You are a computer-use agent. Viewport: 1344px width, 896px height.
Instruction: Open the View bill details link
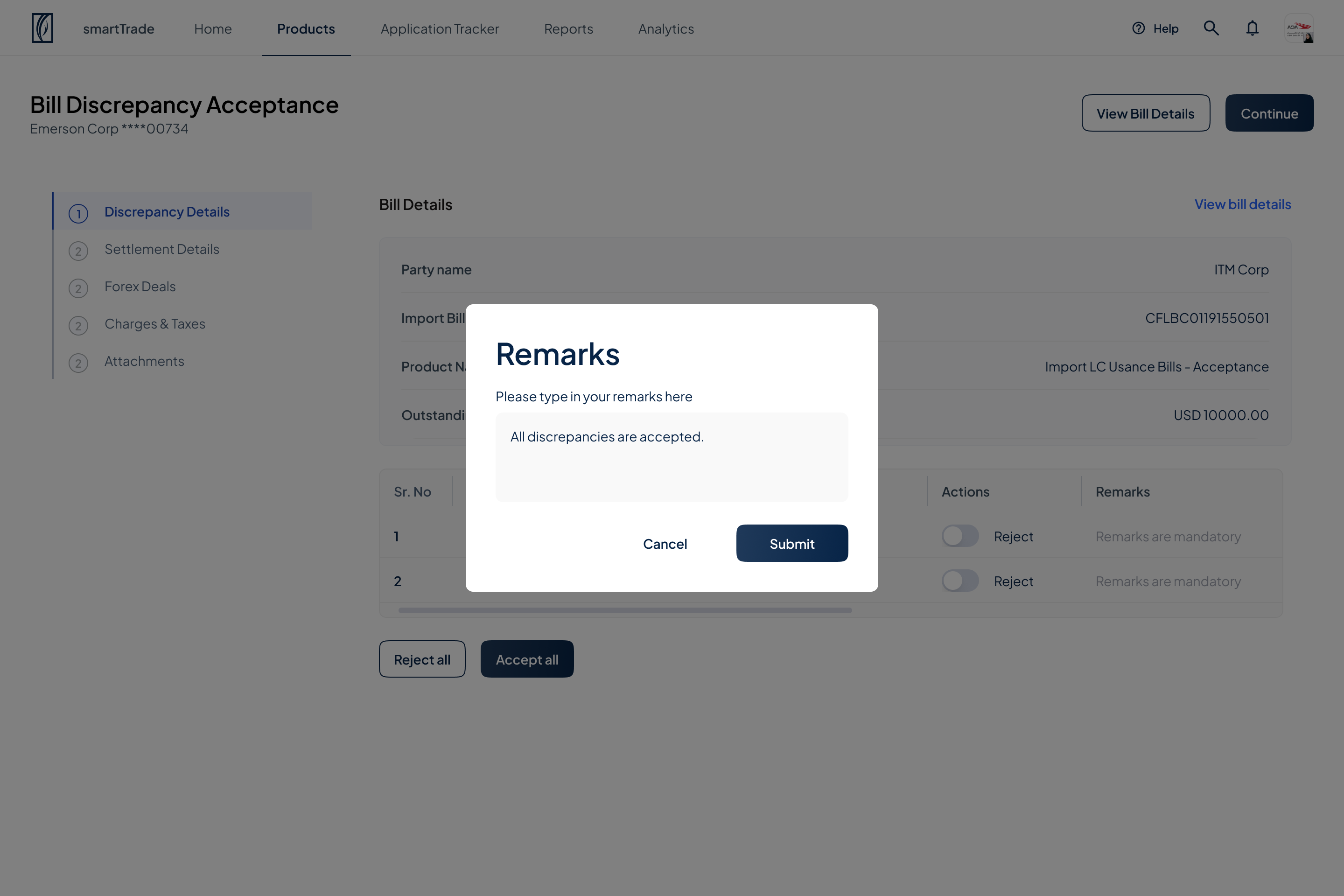[1242, 204]
